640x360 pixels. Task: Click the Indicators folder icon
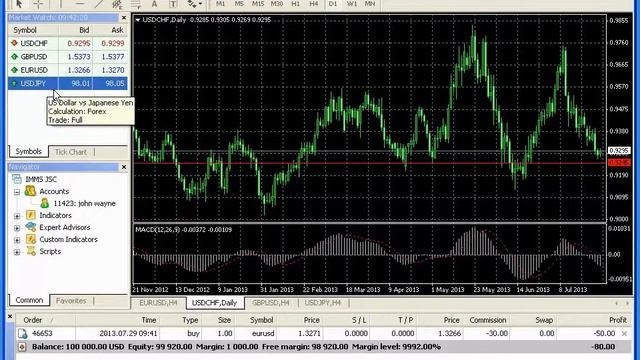[31, 215]
